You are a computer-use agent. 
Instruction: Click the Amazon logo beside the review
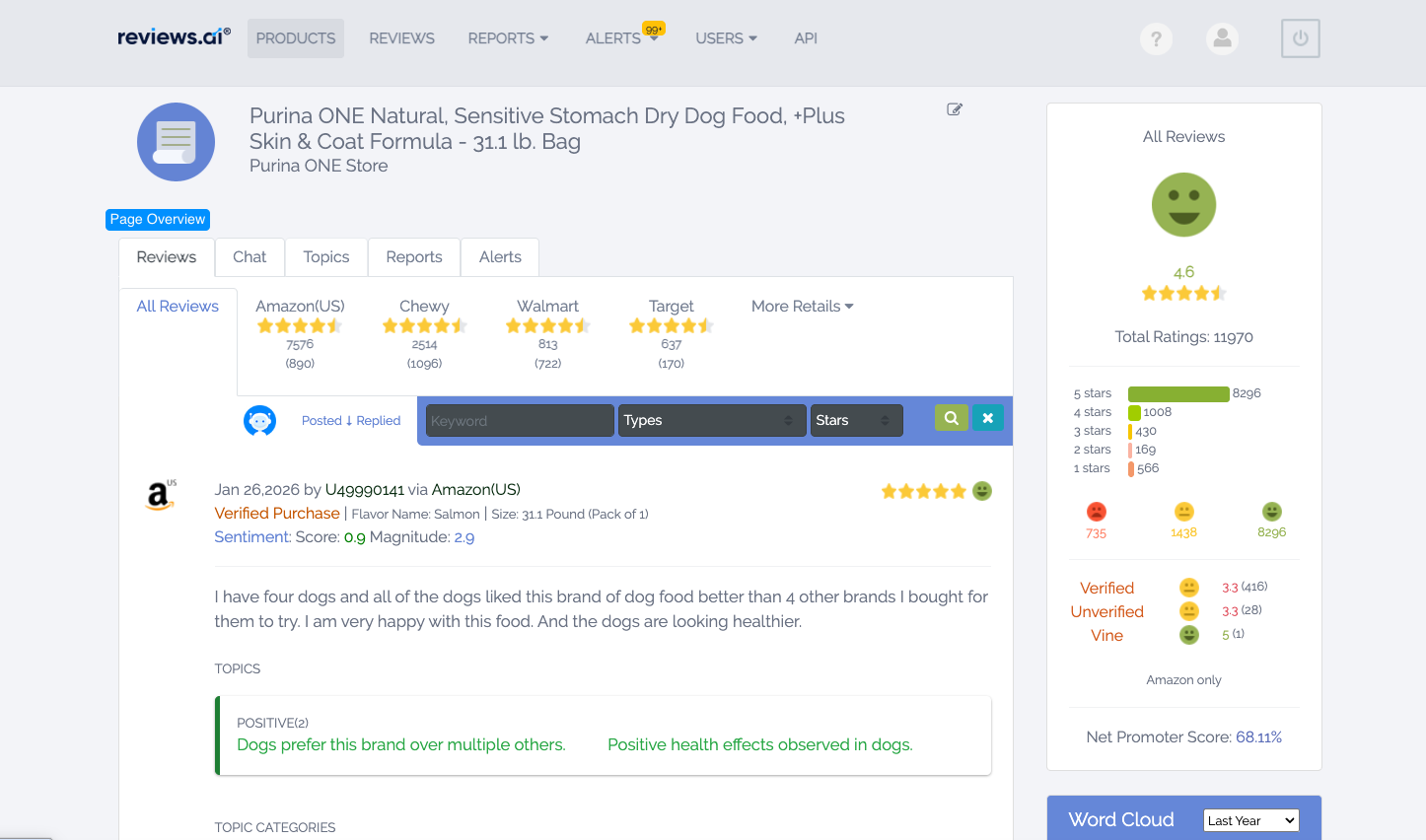coord(161,495)
